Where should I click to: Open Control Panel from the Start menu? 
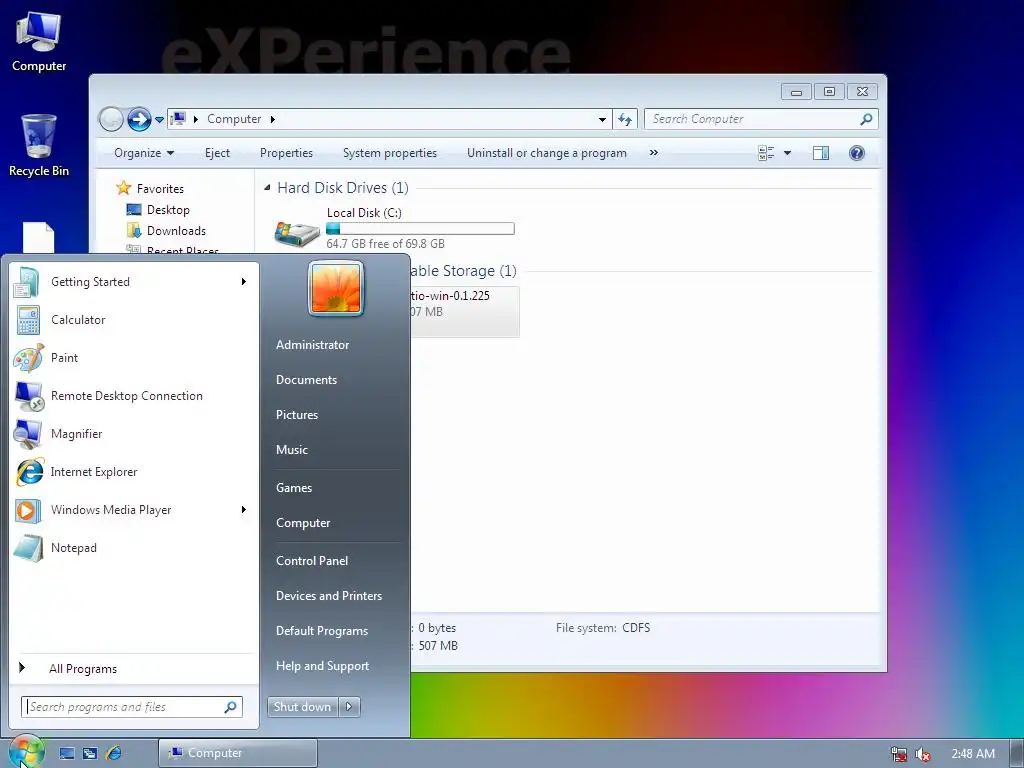[x=312, y=561]
